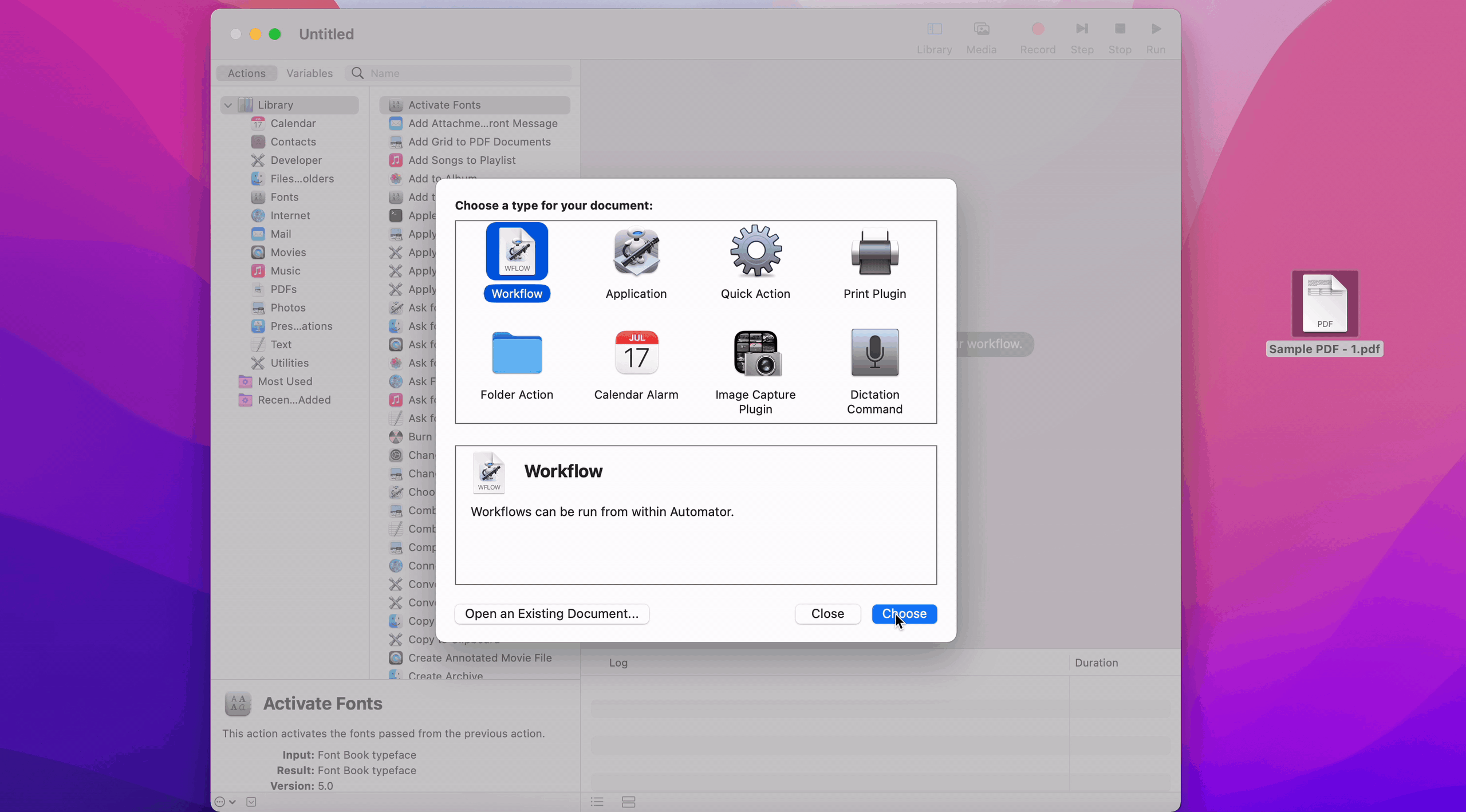This screenshot has width=1466, height=812.
Task: Select the Quick Action gear icon
Action: click(755, 252)
